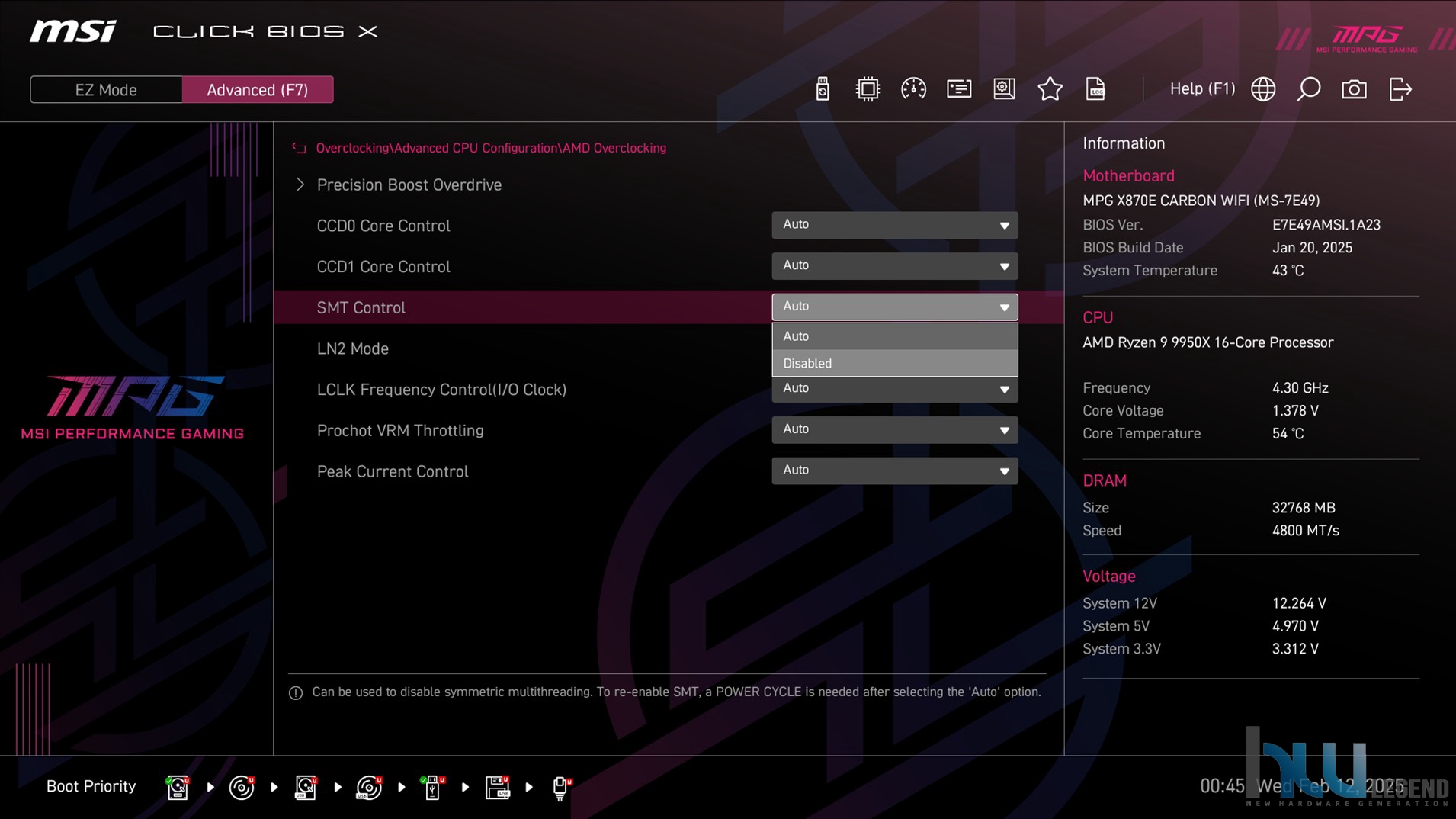
Task: Open the change LOG file icon
Action: tap(1095, 89)
